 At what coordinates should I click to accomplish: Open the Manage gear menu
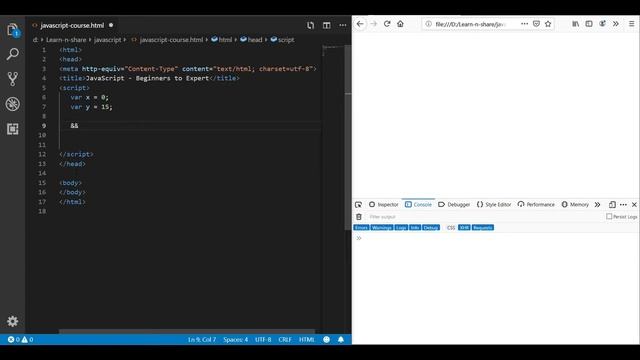13,321
